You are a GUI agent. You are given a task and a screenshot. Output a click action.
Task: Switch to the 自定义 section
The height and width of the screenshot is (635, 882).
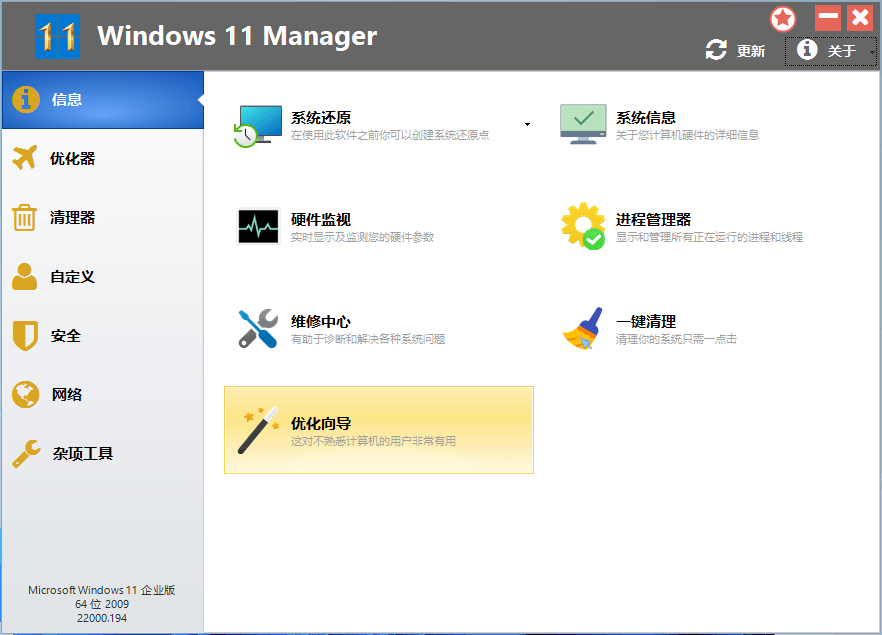tap(27, 276)
